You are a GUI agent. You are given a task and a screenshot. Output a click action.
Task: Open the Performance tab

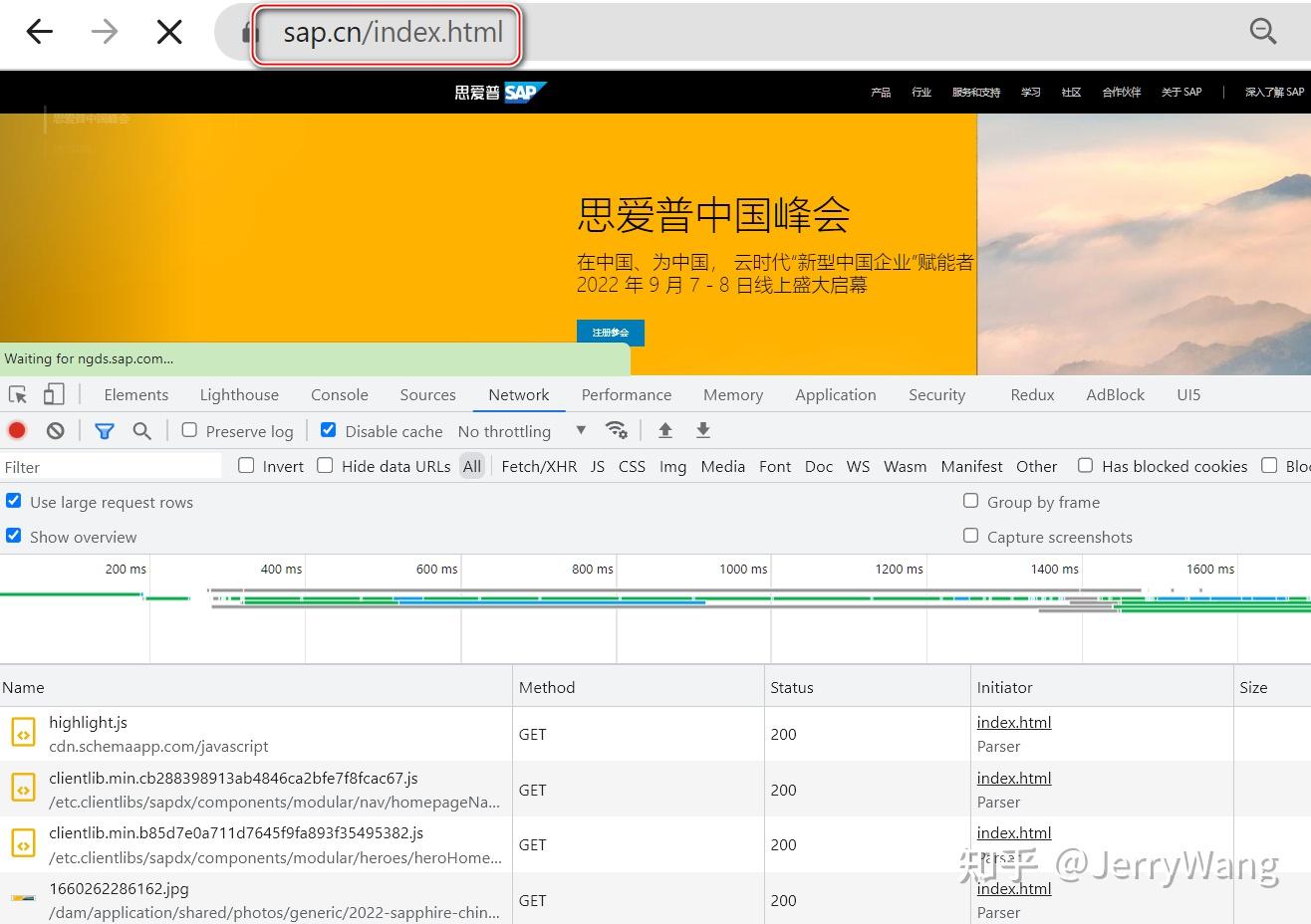(x=627, y=394)
